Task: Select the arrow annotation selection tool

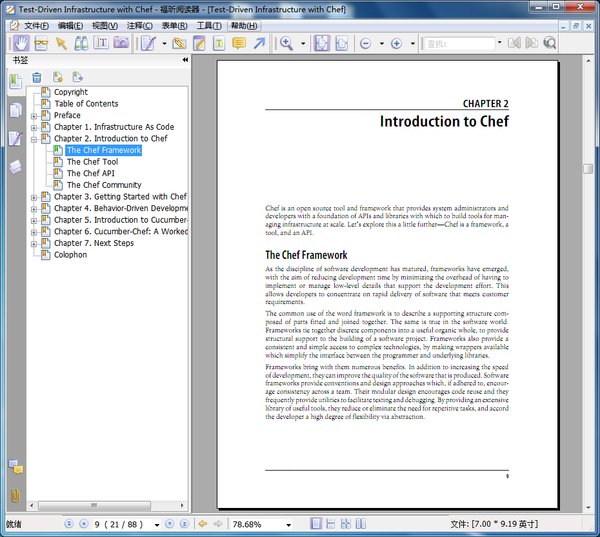Action: [x=61, y=43]
